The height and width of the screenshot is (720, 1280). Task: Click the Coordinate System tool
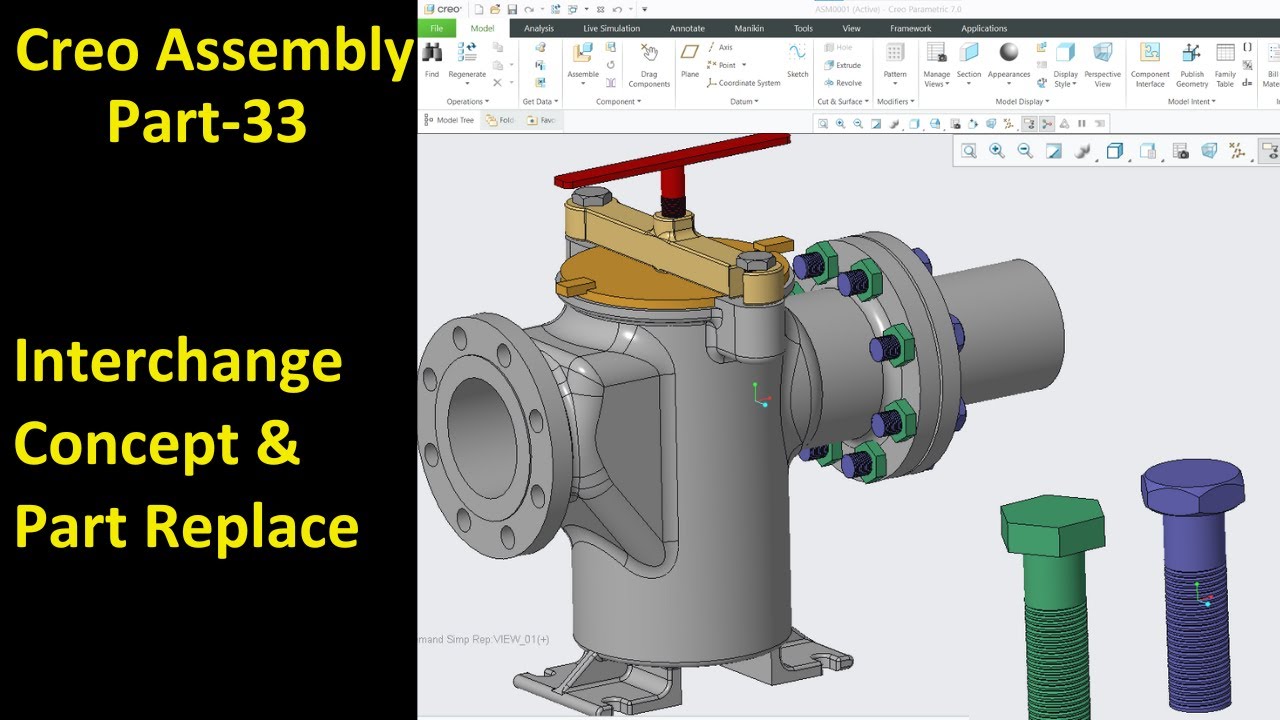point(743,83)
